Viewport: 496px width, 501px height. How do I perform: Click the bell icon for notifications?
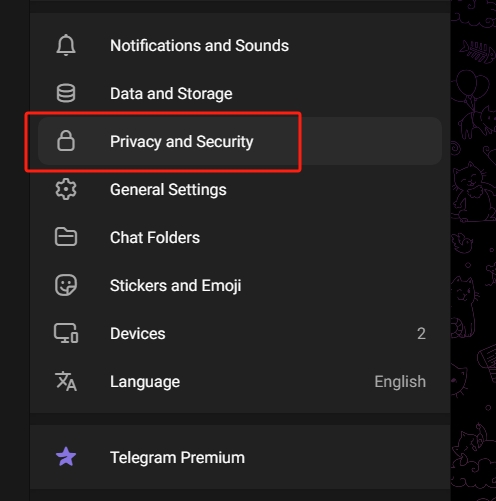coord(66,45)
